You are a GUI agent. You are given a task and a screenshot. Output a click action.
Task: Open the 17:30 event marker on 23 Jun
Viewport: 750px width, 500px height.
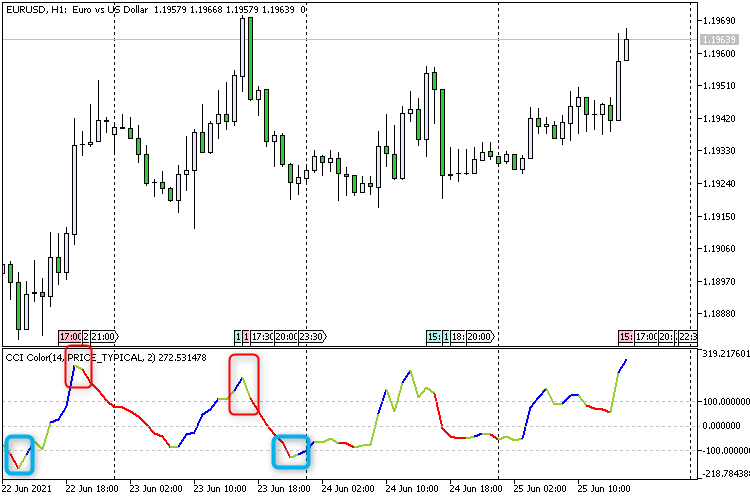tap(261, 337)
